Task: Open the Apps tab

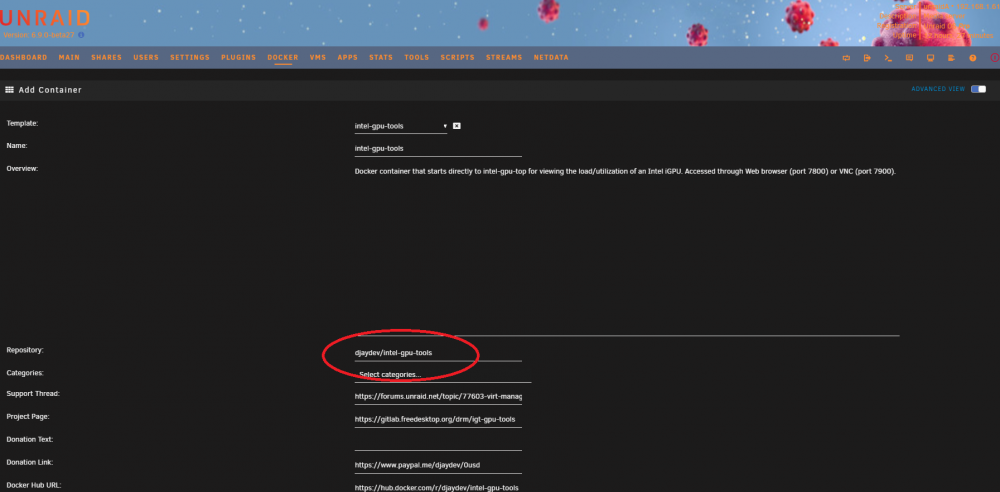Action: pos(348,57)
